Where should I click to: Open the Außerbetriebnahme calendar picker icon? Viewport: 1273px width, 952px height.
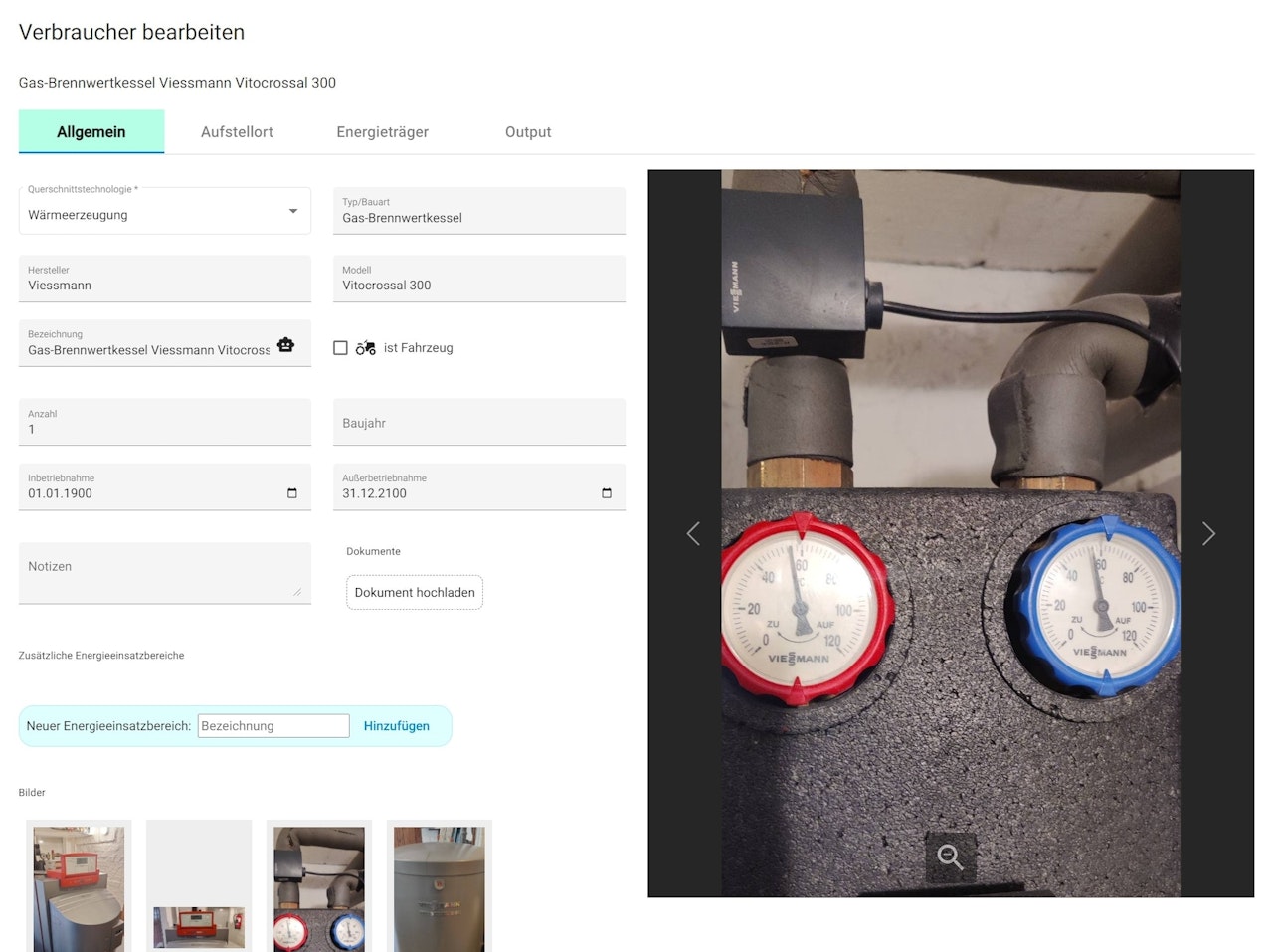tap(607, 493)
